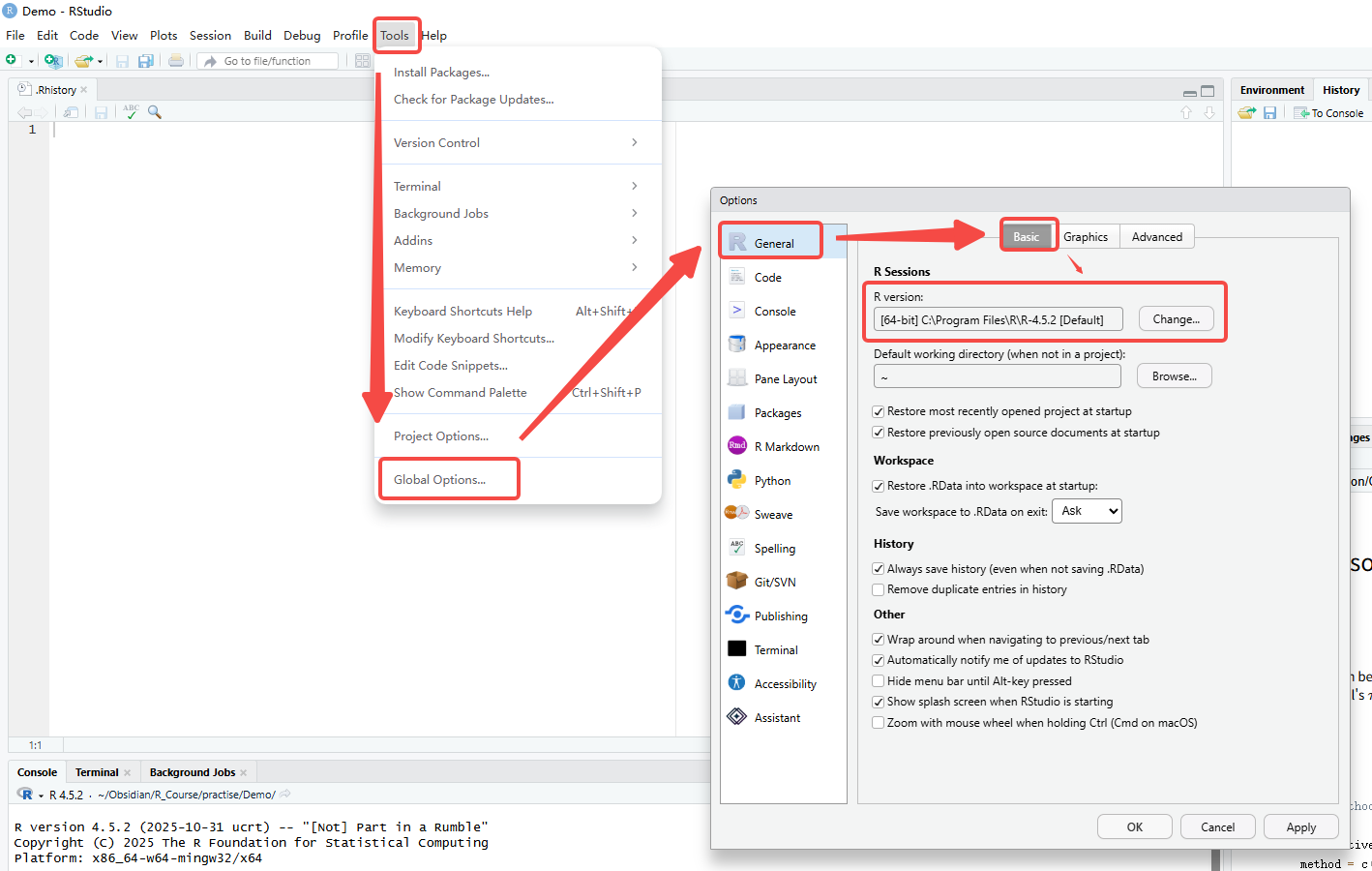Toggle Show splash screen when RStudio starting
This screenshot has height=871, width=1372.
(879, 702)
